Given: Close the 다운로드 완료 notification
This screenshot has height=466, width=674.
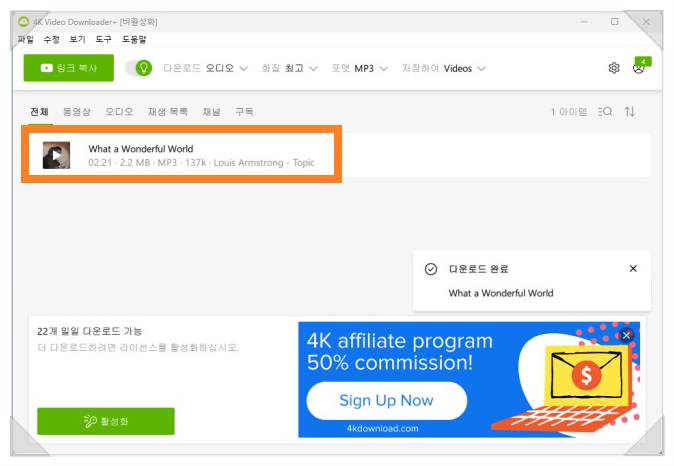Looking at the screenshot, I should 633,269.
